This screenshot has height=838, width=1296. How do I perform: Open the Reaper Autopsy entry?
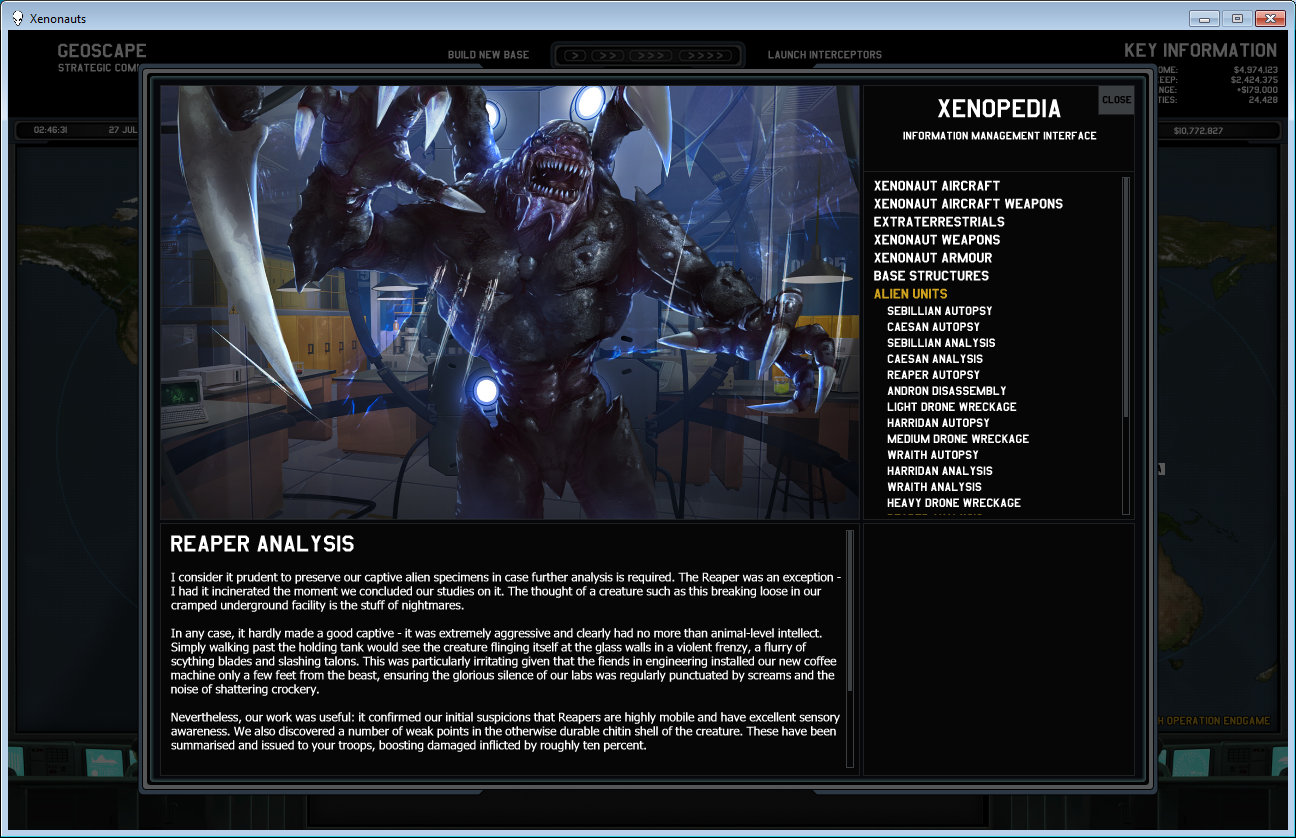(x=933, y=375)
